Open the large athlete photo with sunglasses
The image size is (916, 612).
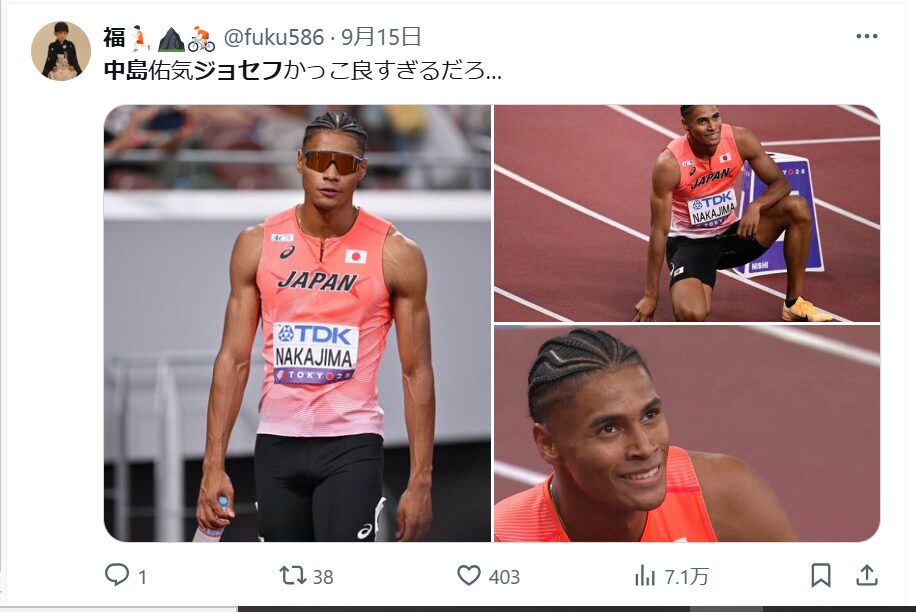(x=297, y=323)
